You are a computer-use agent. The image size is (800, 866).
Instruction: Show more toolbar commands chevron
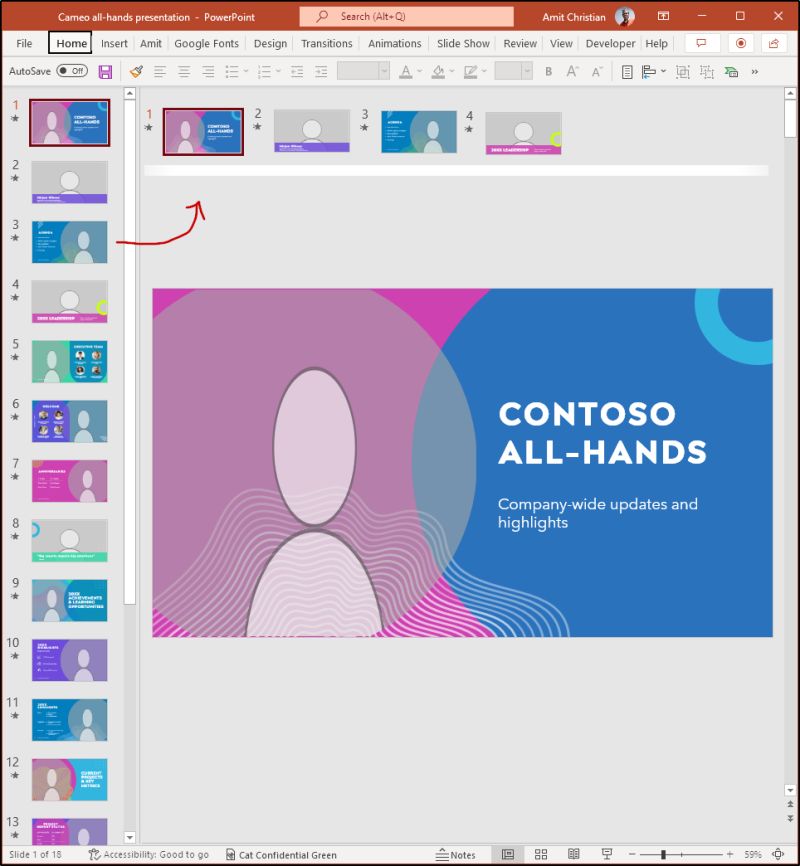[x=755, y=72]
